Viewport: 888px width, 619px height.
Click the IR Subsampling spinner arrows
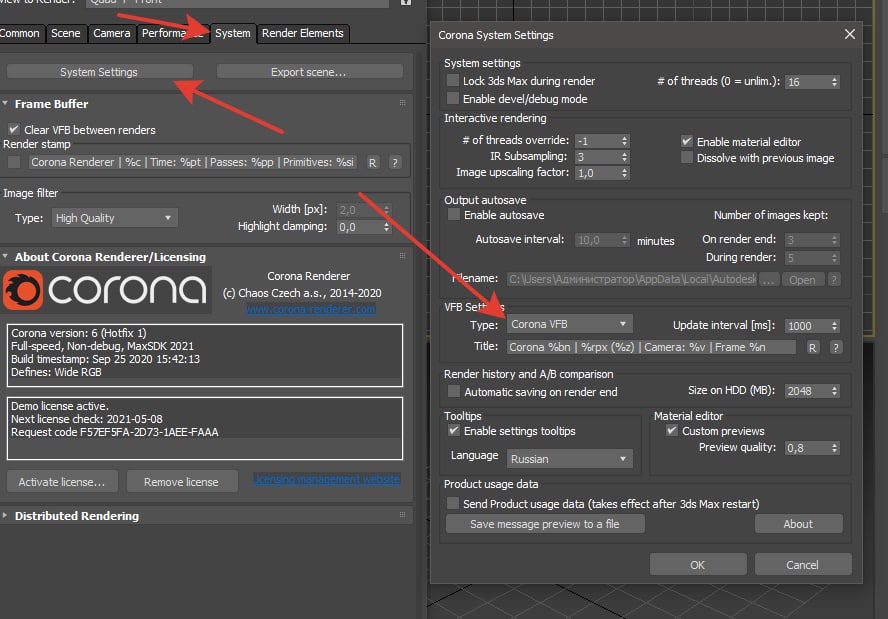tap(624, 157)
